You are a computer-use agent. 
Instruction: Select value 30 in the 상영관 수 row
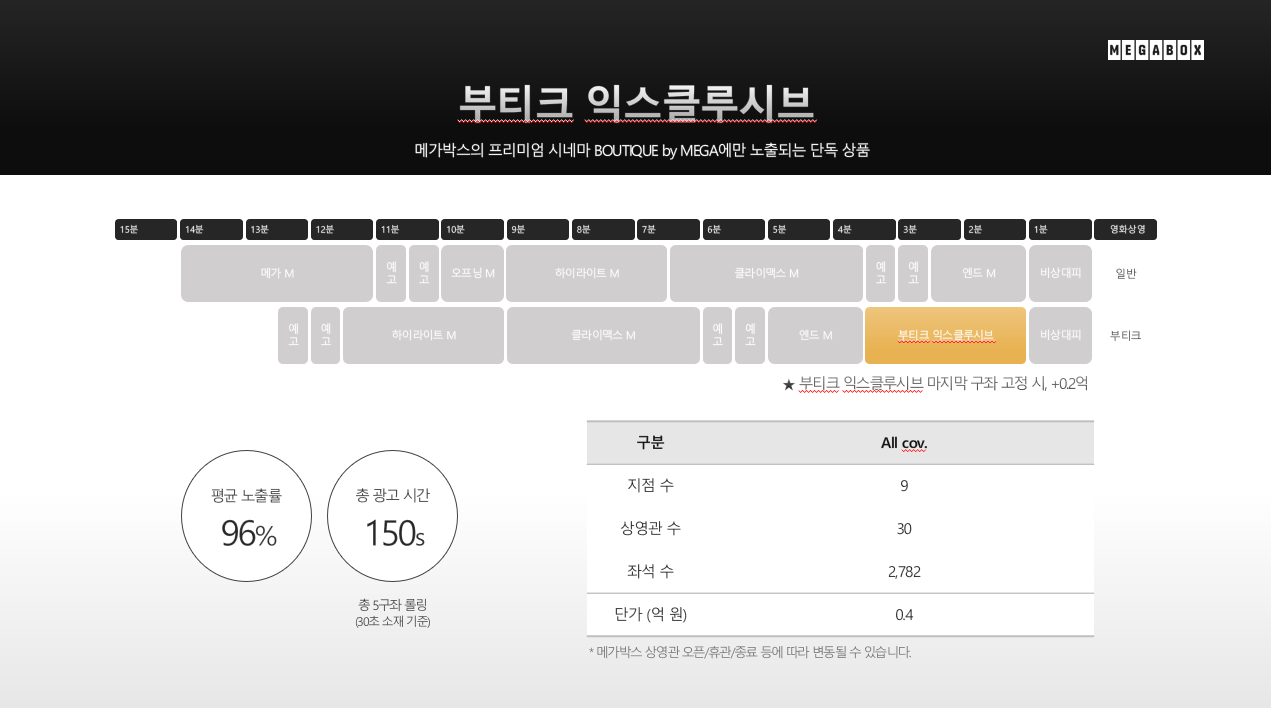pos(904,529)
